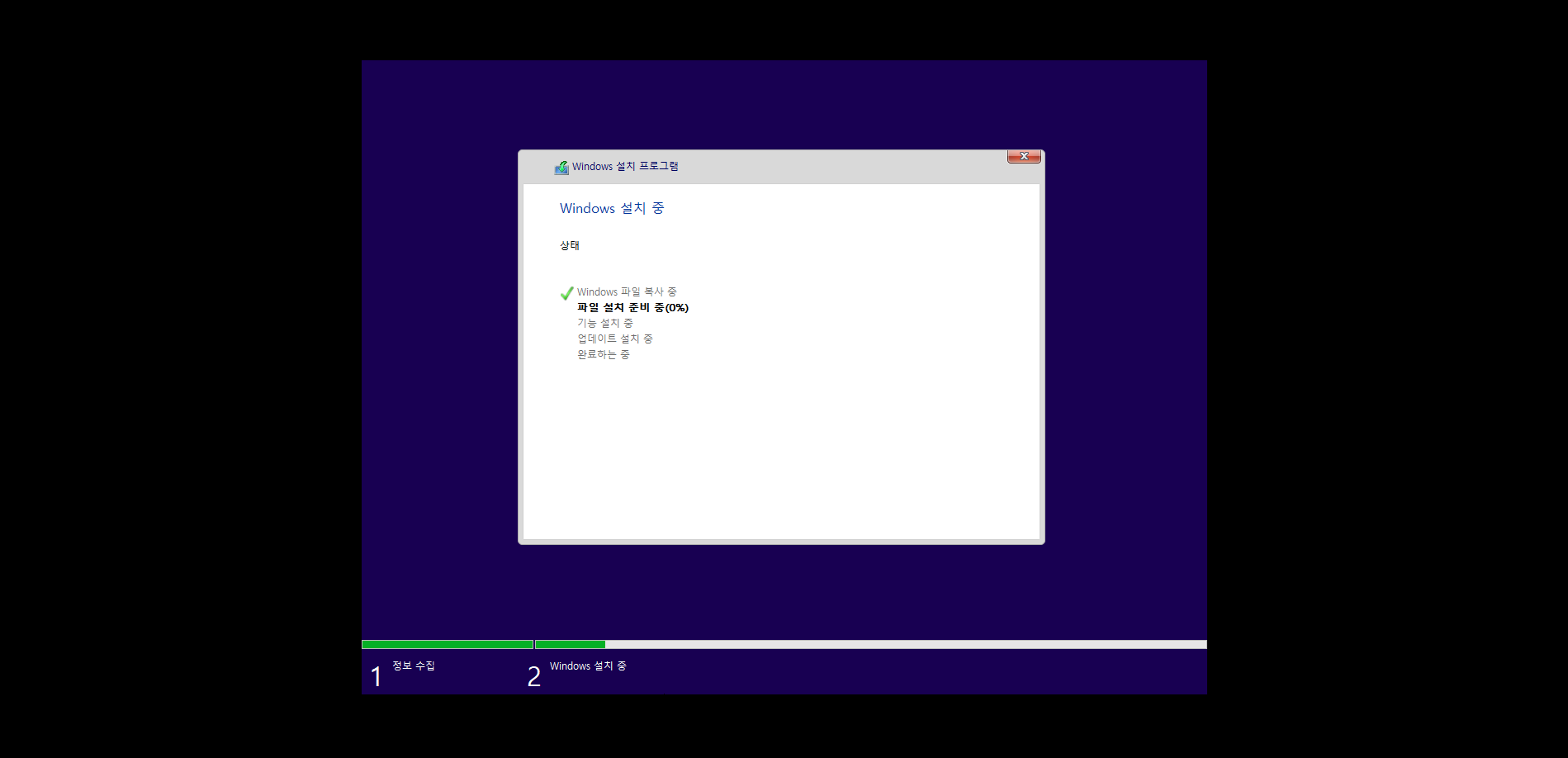Screen dimensions: 1568x758
Task: Select the '업데이트 설치 중' status line
Action: (615, 339)
